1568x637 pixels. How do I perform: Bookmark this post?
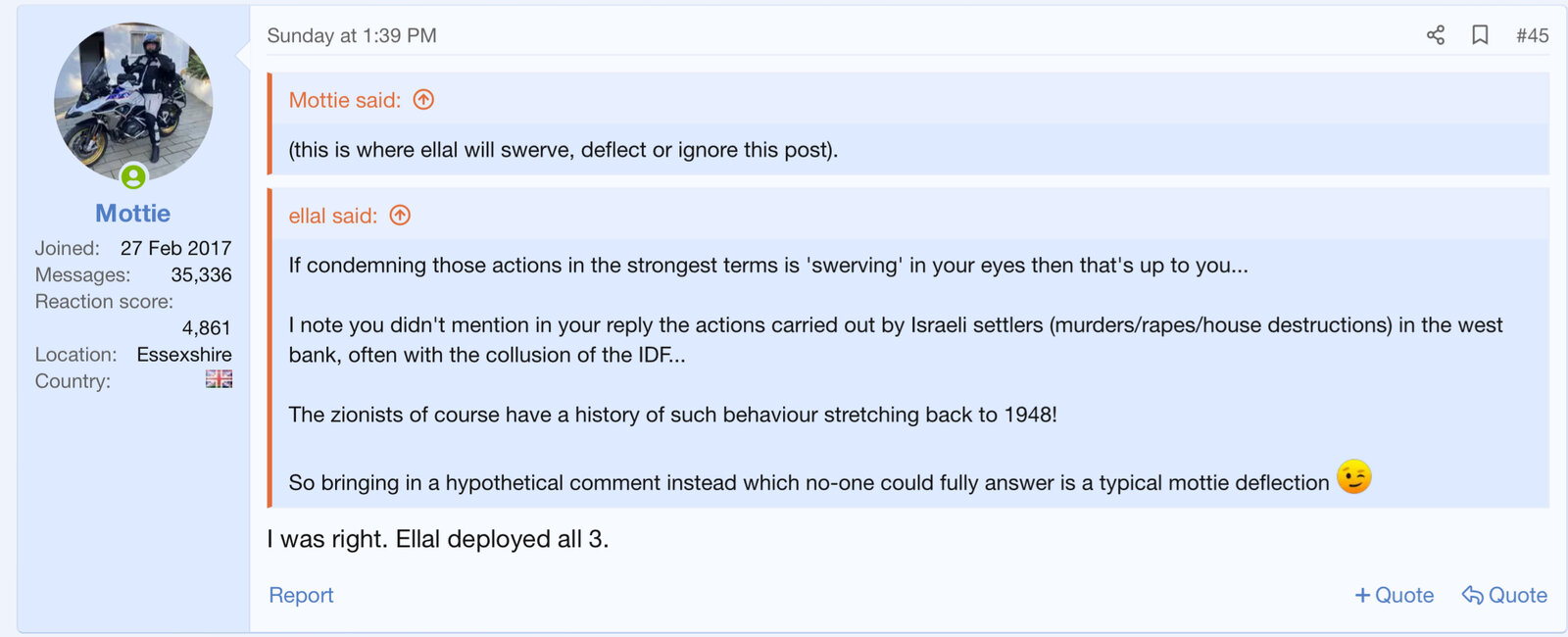[x=1480, y=36]
